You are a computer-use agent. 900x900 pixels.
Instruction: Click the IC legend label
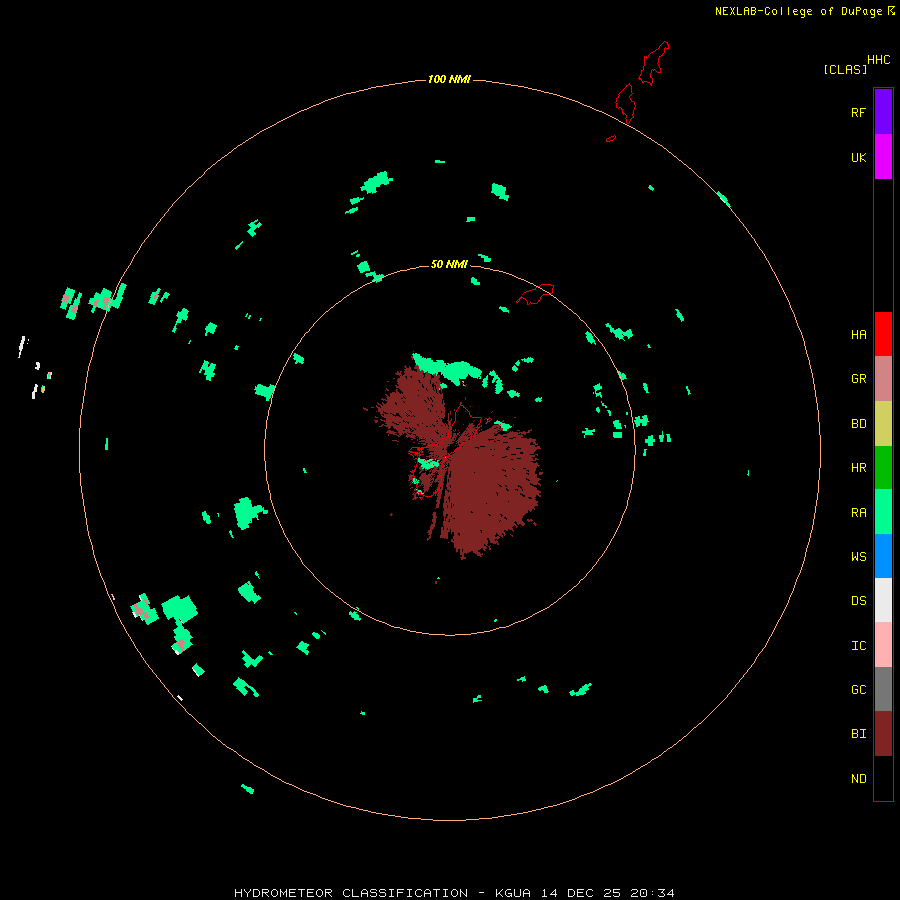(x=858, y=646)
